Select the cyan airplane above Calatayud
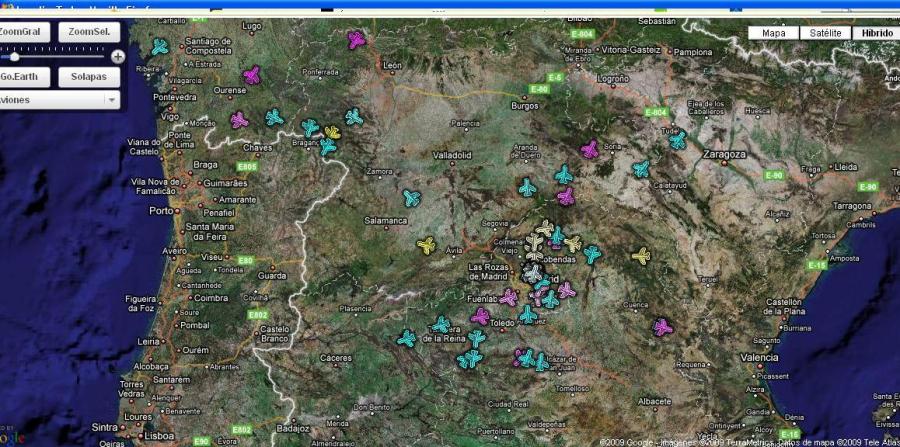The height and width of the screenshot is (447, 900). [x=641, y=169]
